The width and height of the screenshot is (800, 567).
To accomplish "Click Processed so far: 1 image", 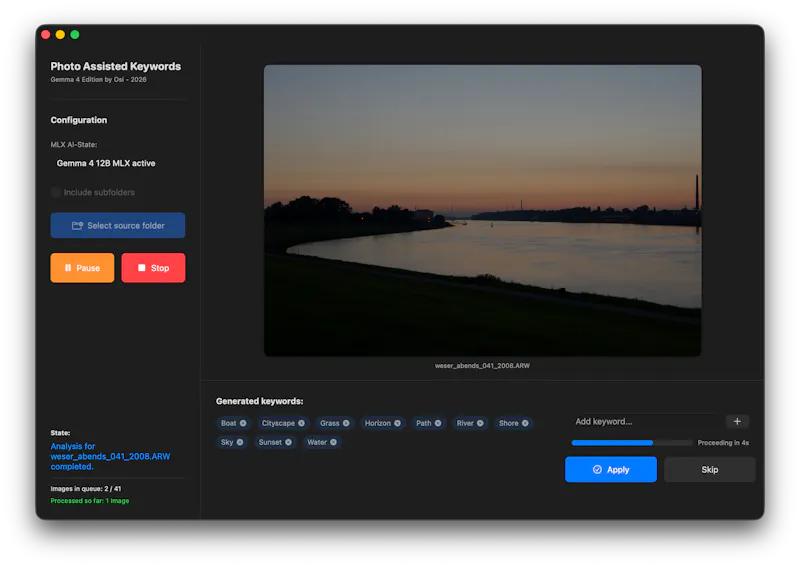I will coord(90,501).
